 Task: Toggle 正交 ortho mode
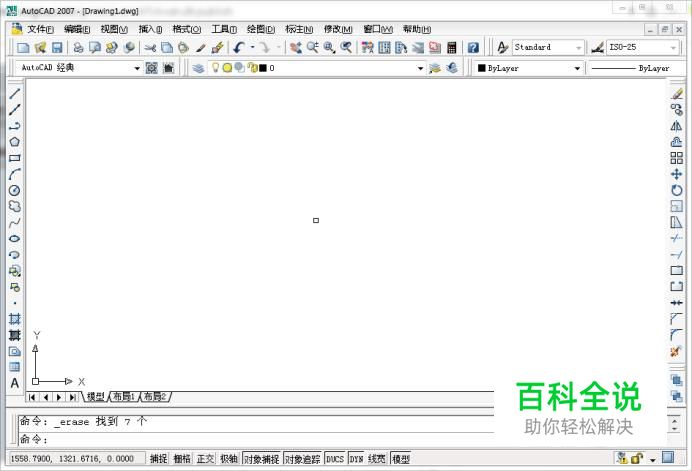click(x=205, y=459)
